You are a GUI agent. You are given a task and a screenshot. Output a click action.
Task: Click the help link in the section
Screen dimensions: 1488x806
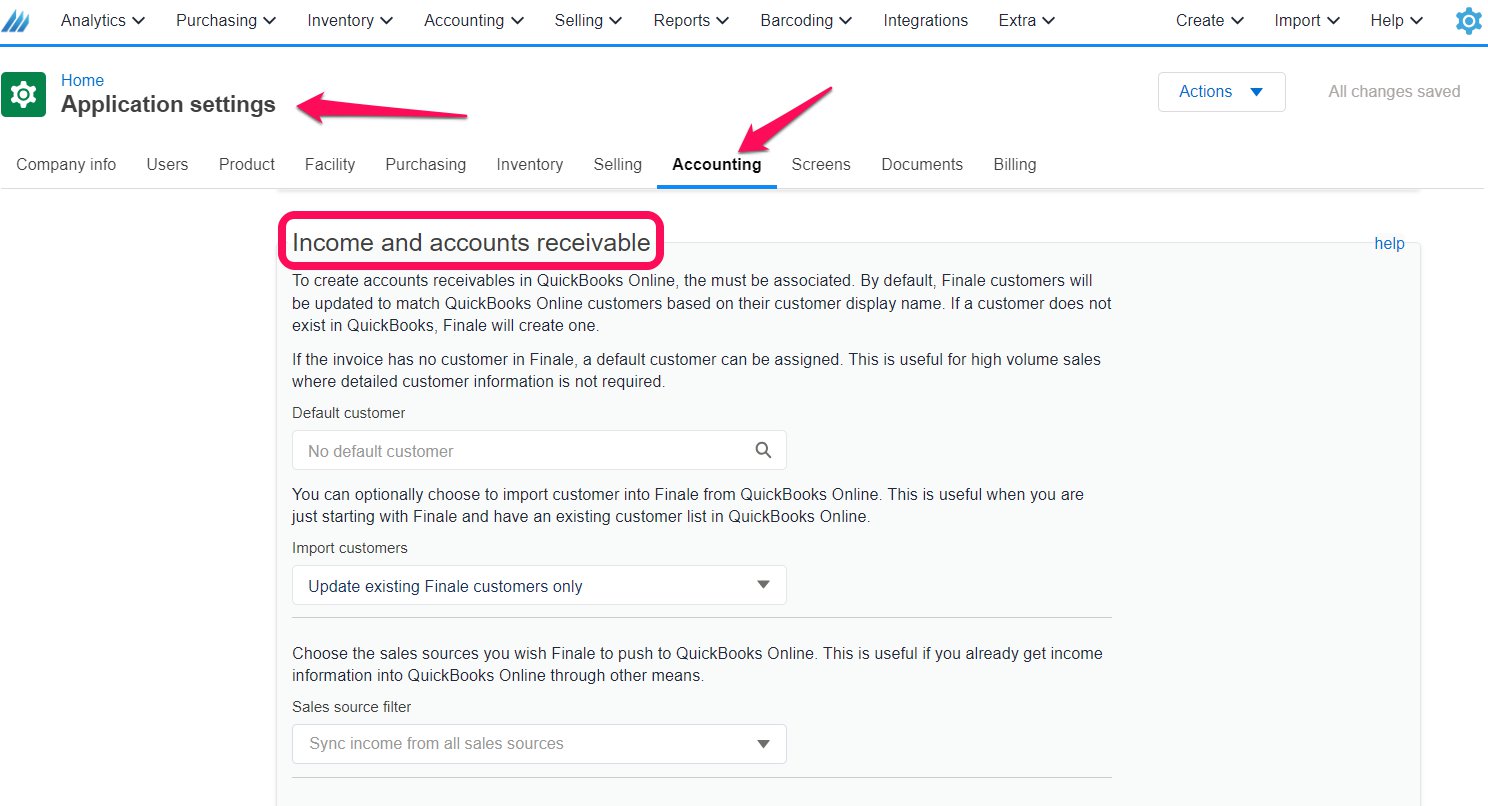[1389, 243]
